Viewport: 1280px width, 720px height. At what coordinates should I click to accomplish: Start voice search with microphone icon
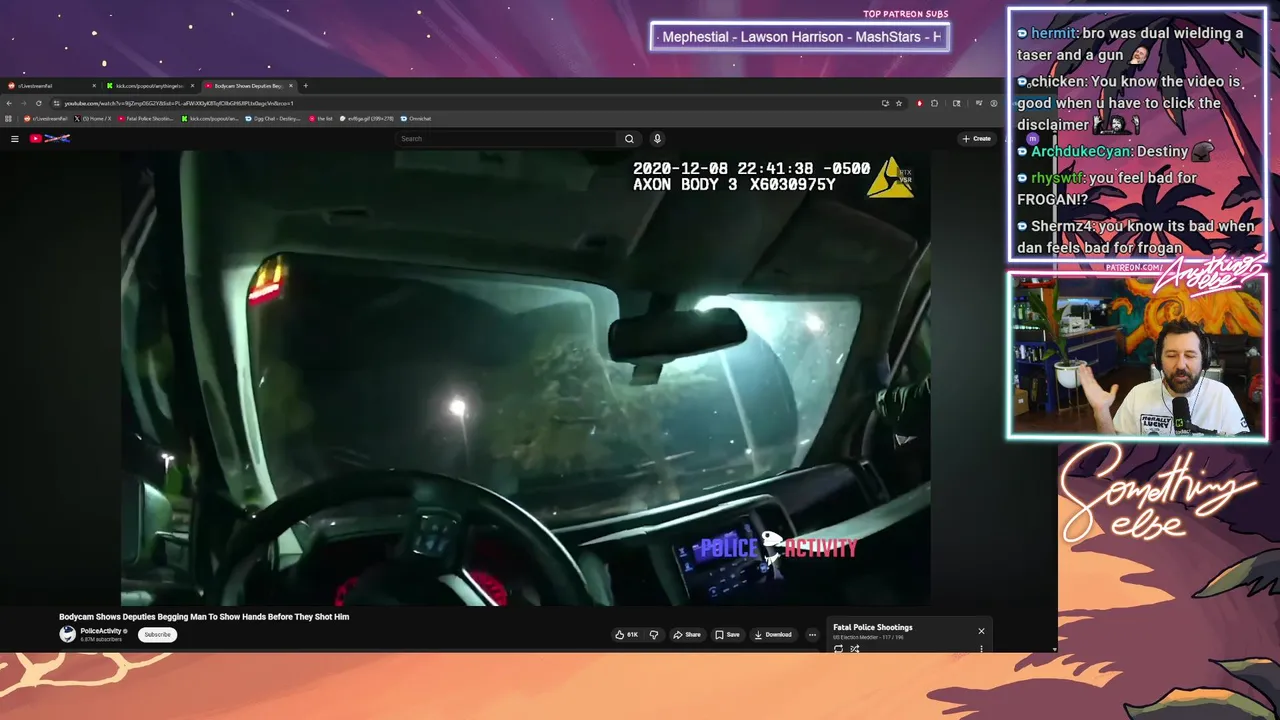pyautogui.click(x=657, y=139)
